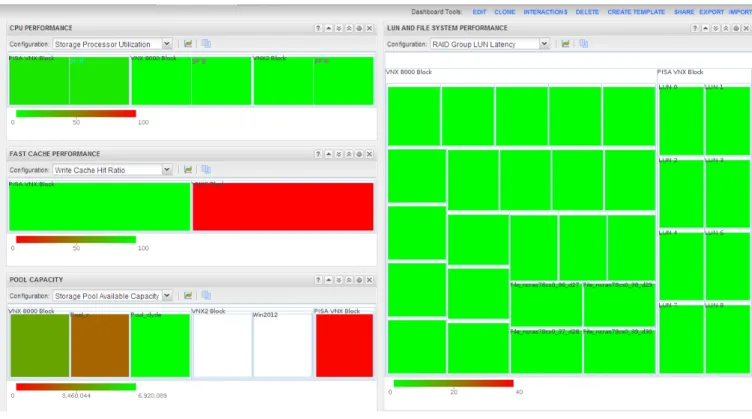This screenshot has width=752, height=419.
Task: Collapse the Pool Capacity widget
Action: pyautogui.click(x=329, y=280)
